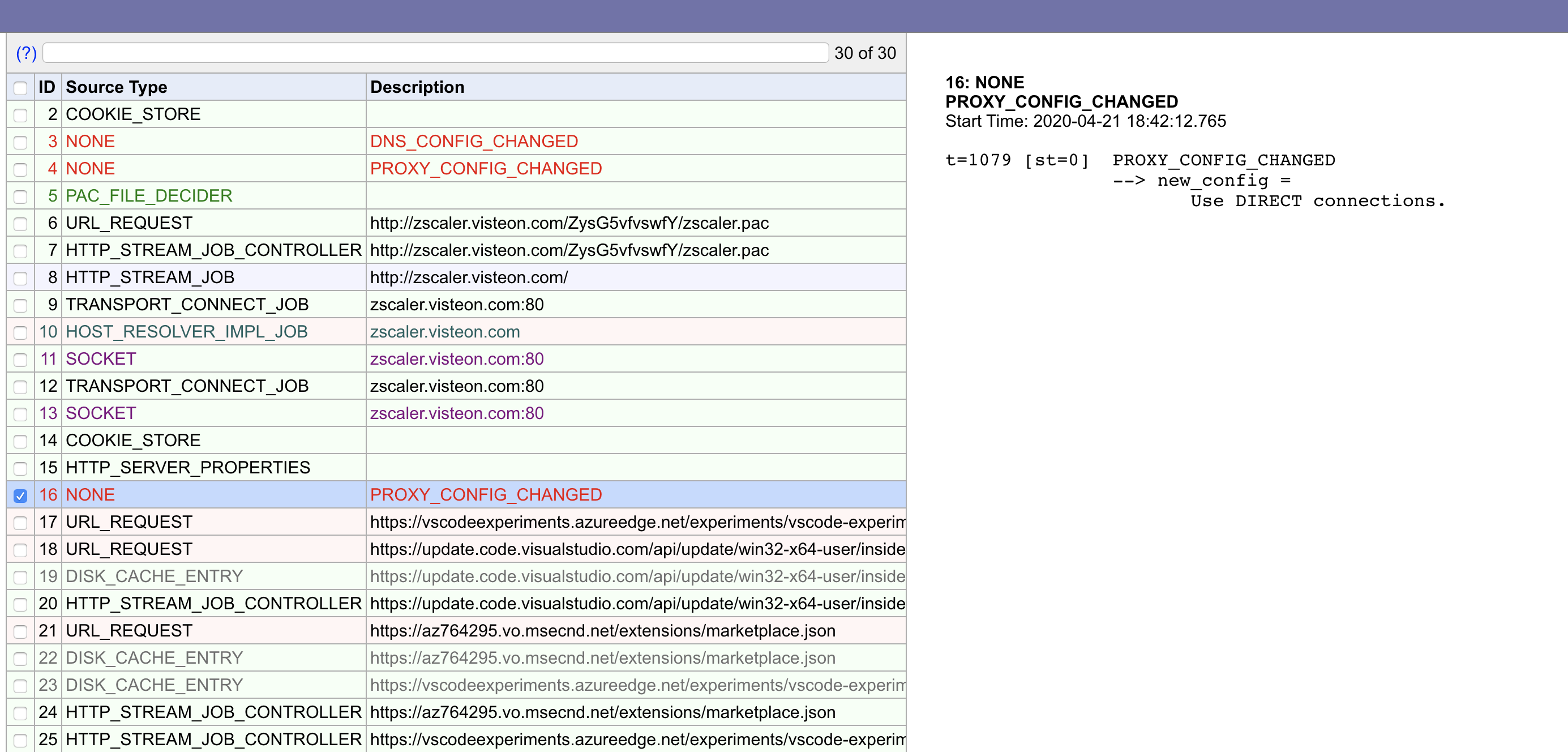The image size is (1568, 752).
Task: Check the checkbox next to event 10 HOST_RESOLVER_IMPL_JOB
Action: tap(21, 332)
